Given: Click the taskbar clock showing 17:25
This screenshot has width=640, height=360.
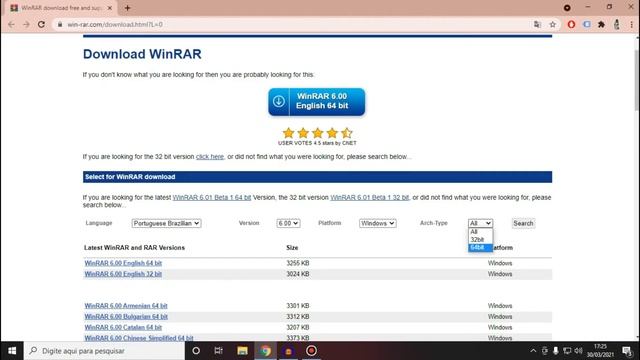Looking at the screenshot, I should coord(600,351).
